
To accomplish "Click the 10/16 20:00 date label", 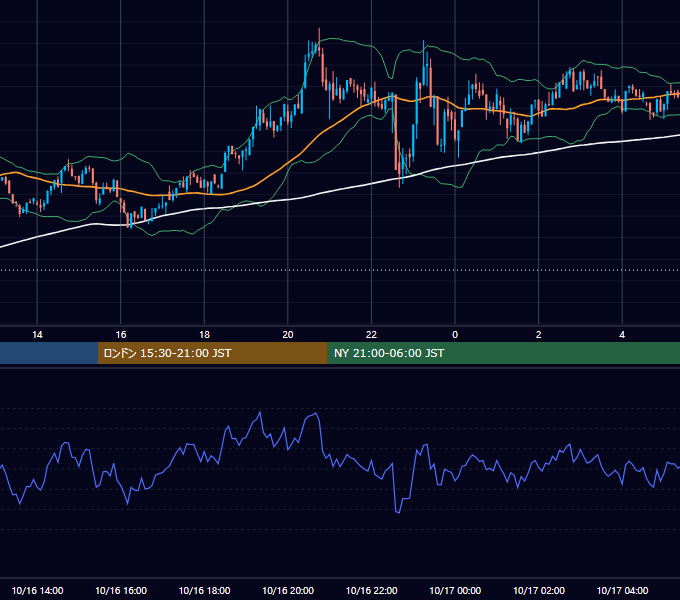I will (x=288, y=590).
